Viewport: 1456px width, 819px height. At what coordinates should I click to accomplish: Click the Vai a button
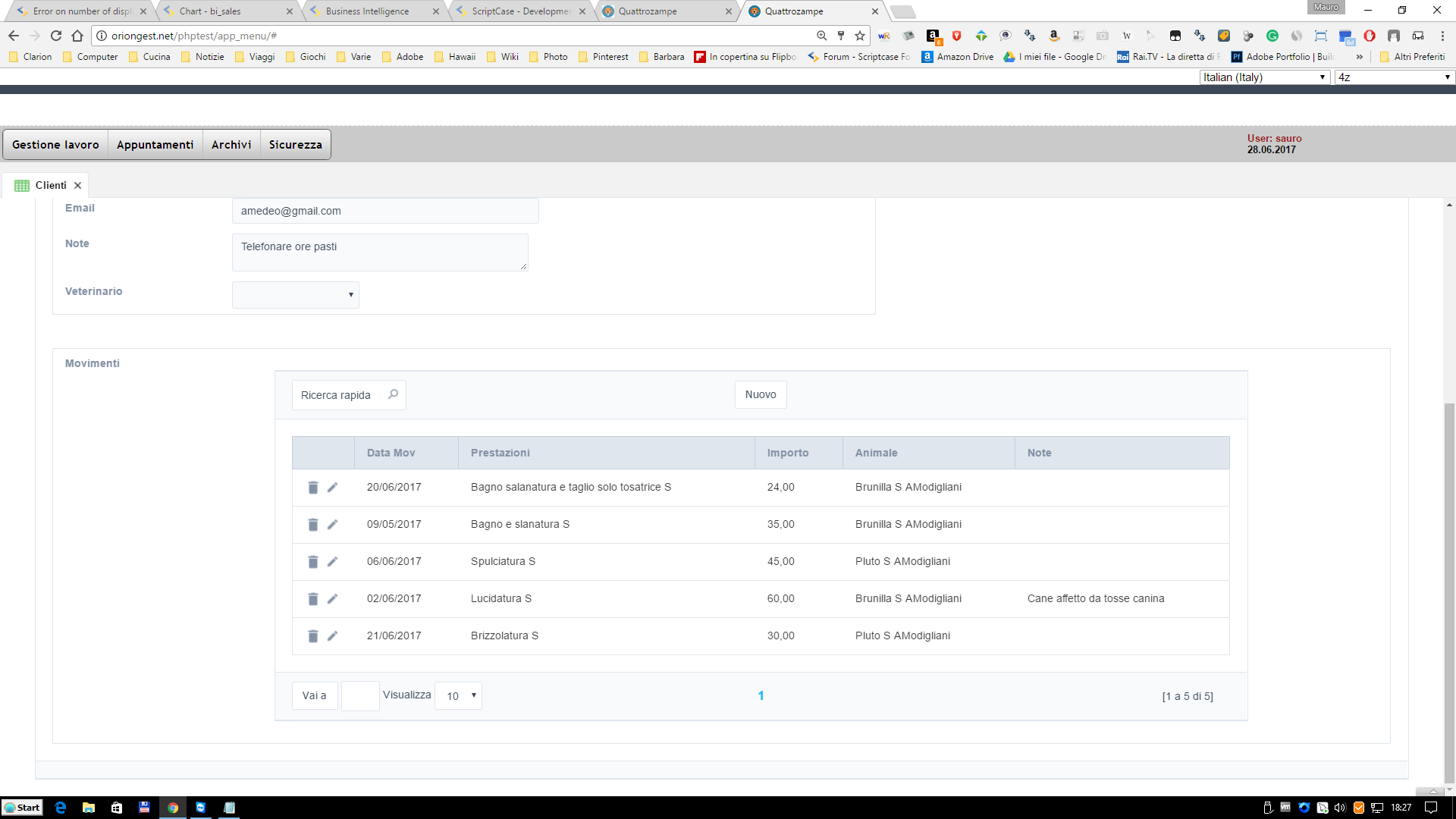pyautogui.click(x=315, y=695)
